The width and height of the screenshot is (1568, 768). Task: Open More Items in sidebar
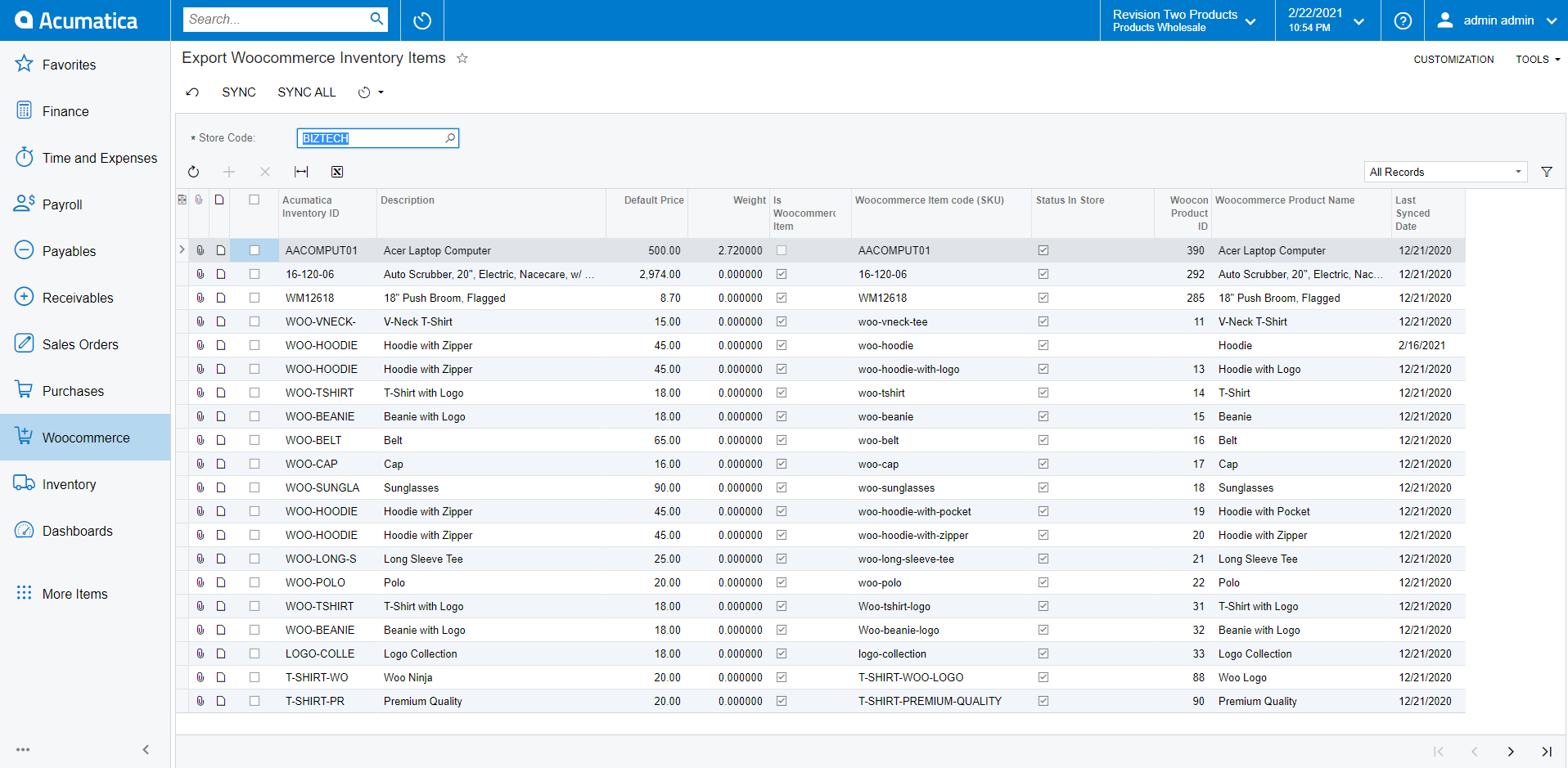point(85,594)
